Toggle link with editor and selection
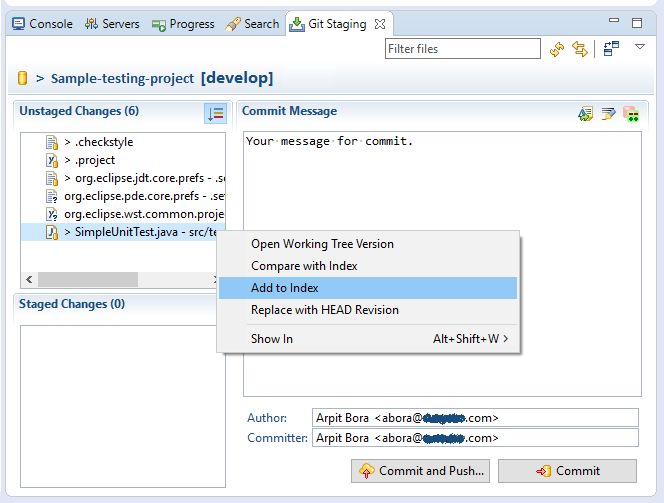The height and width of the screenshot is (503, 664). click(x=580, y=49)
